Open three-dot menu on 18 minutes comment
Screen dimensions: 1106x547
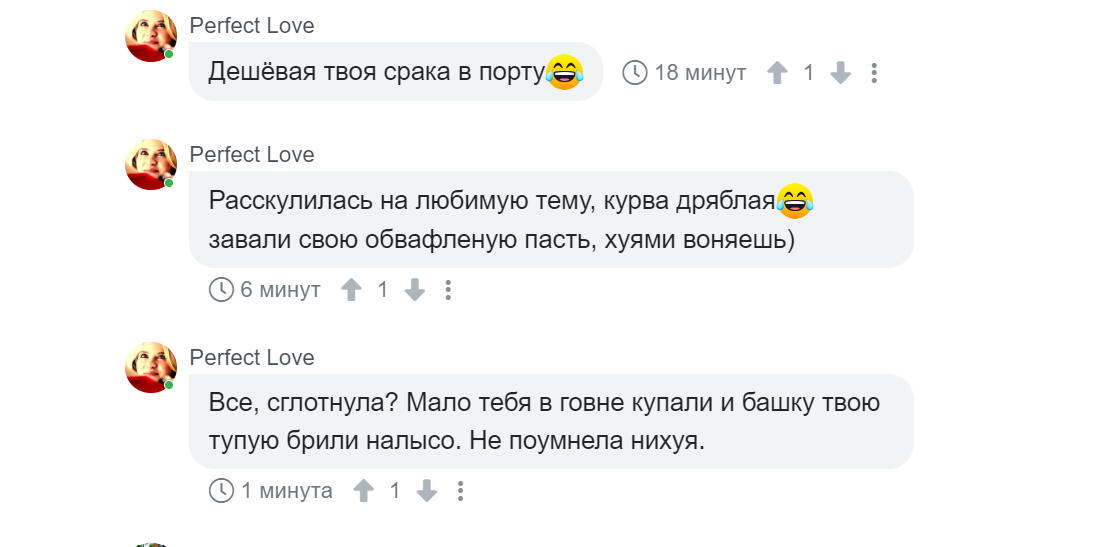873,73
